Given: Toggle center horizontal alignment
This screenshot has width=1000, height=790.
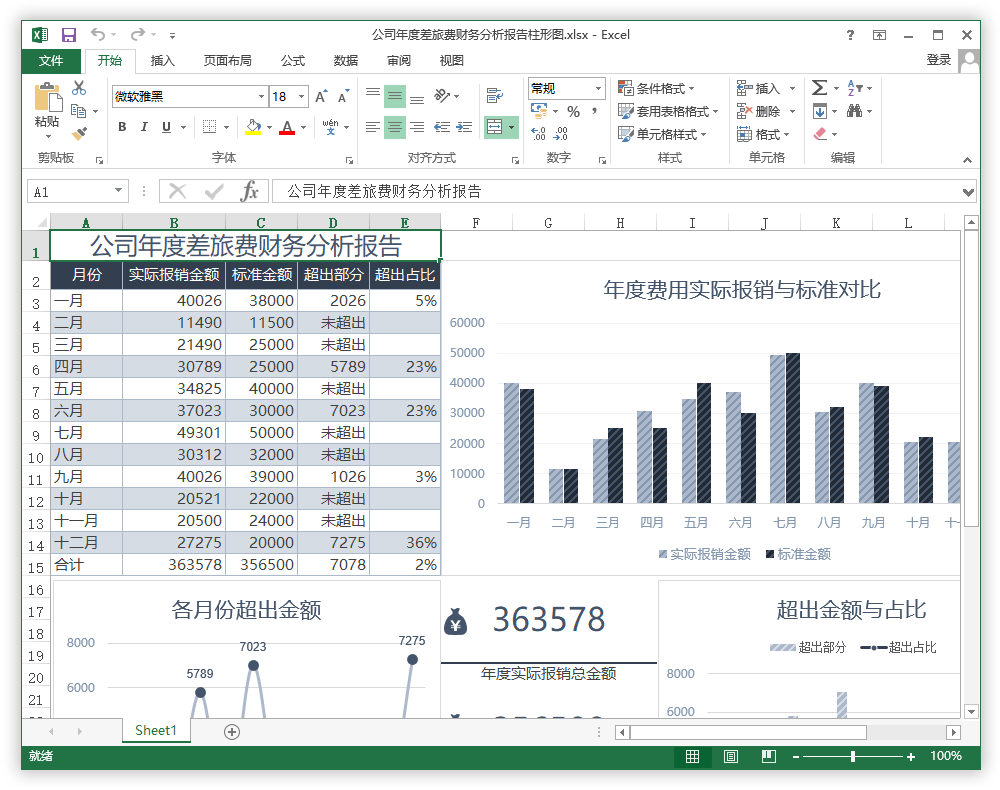Looking at the screenshot, I should tap(395, 127).
